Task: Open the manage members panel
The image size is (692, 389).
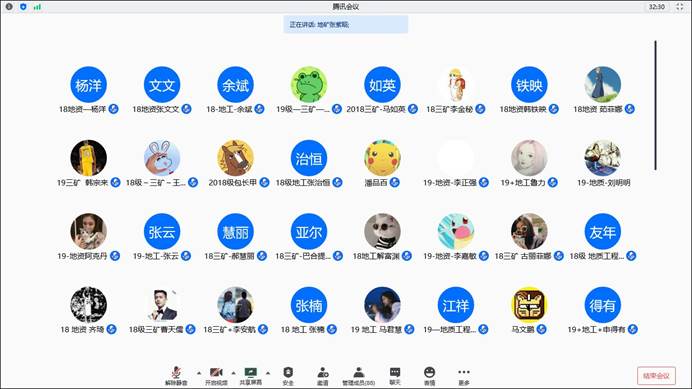Action: click(x=359, y=376)
